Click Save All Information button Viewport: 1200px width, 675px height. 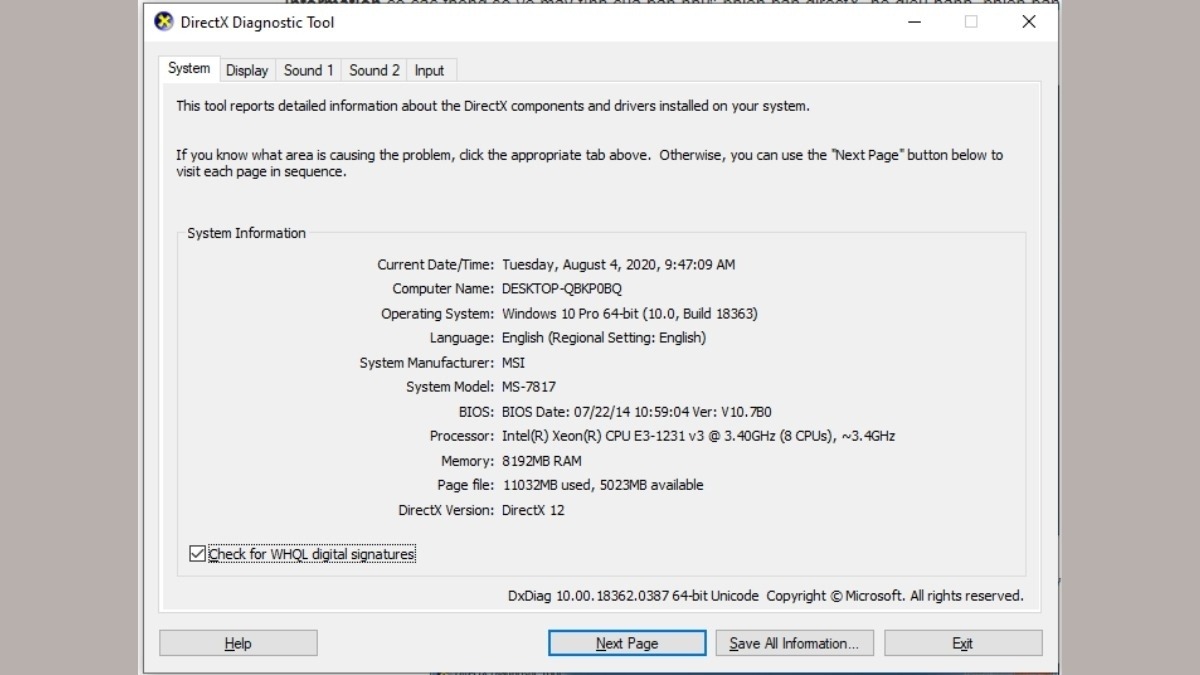(x=794, y=643)
